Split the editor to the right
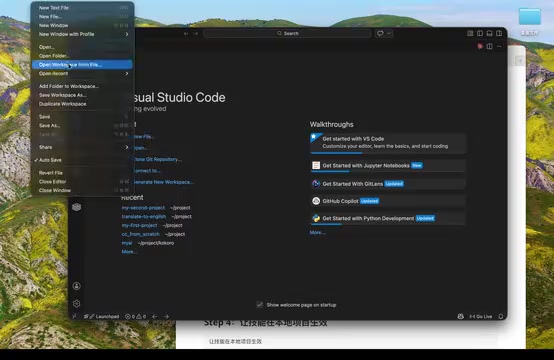This screenshot has width=554, height=360. click(x=489, y=46)
